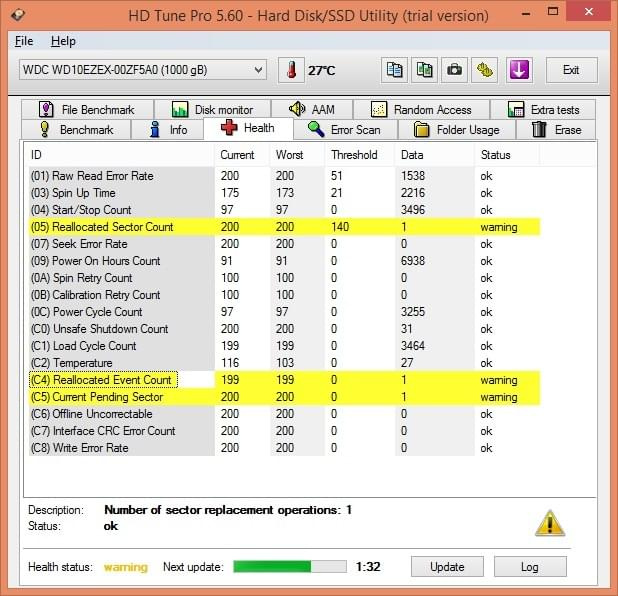Screen dimensions: 618x596
Task: Click the Data column header
Action: click(435, 155)
